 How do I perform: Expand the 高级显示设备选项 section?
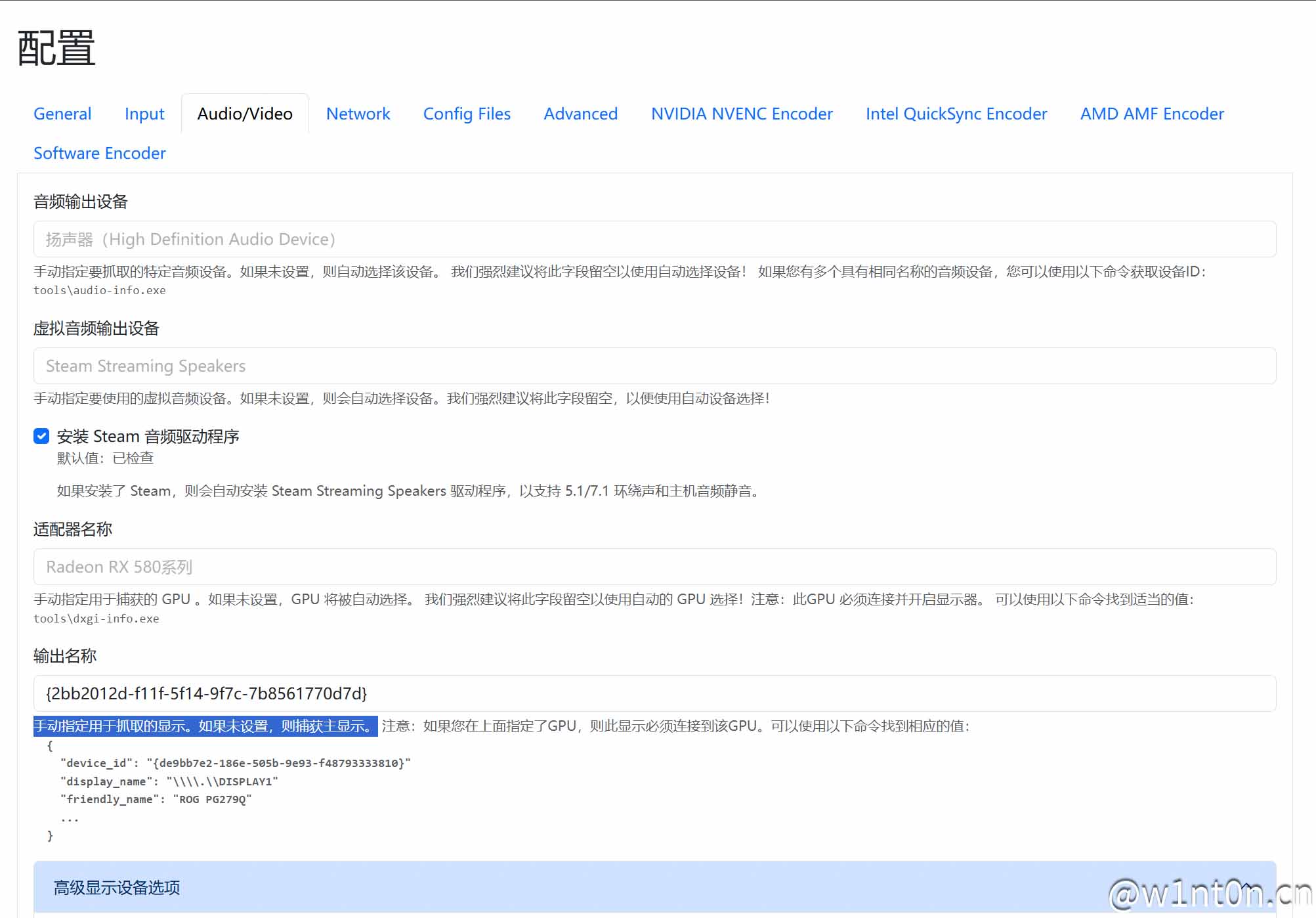pyautogui.click(x=654, y=887)
